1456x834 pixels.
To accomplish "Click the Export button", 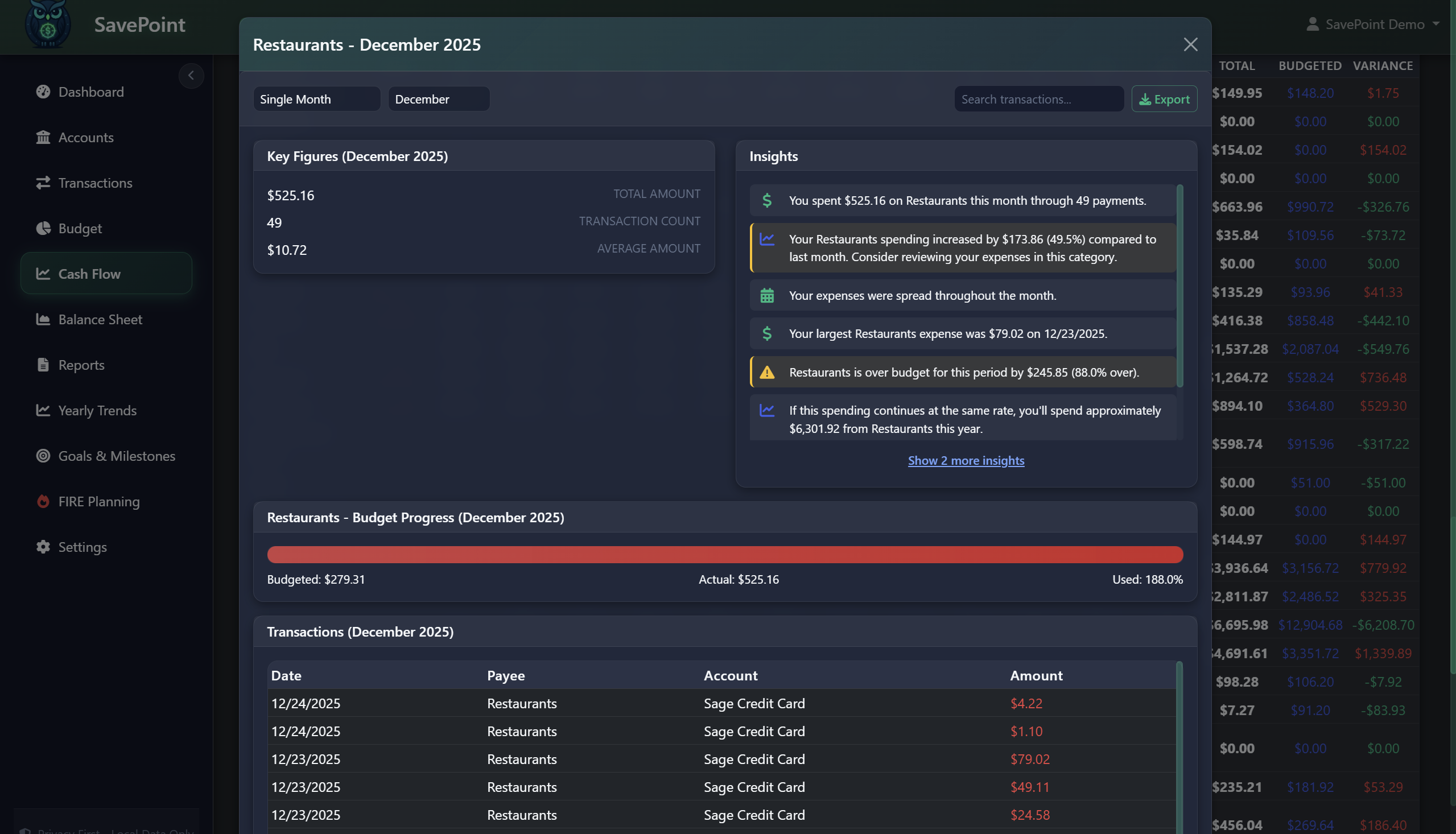I will (x=1164, y=99).
